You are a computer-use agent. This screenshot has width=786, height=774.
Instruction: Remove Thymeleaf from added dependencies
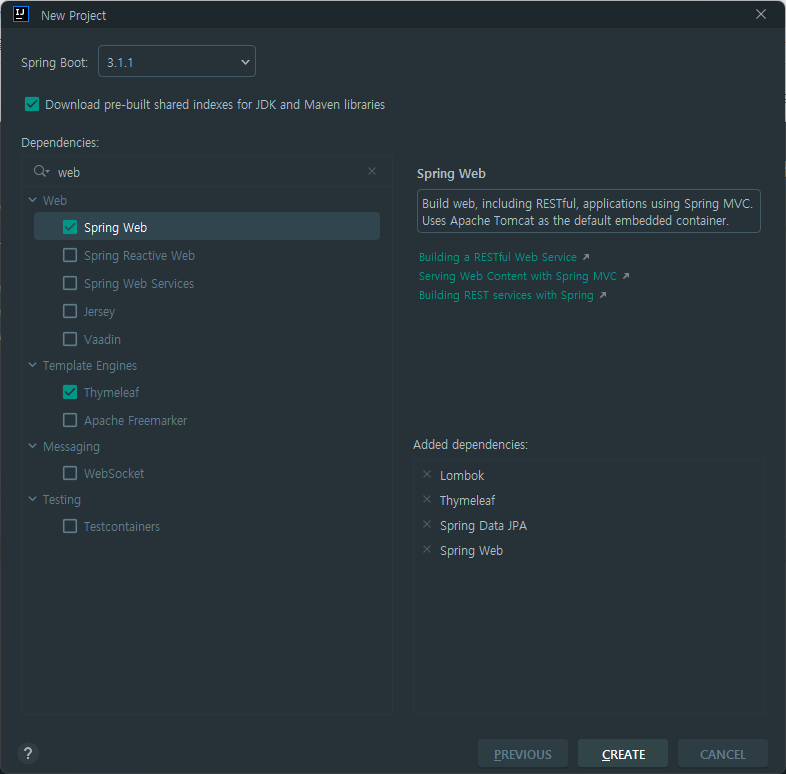click(427, 499)
